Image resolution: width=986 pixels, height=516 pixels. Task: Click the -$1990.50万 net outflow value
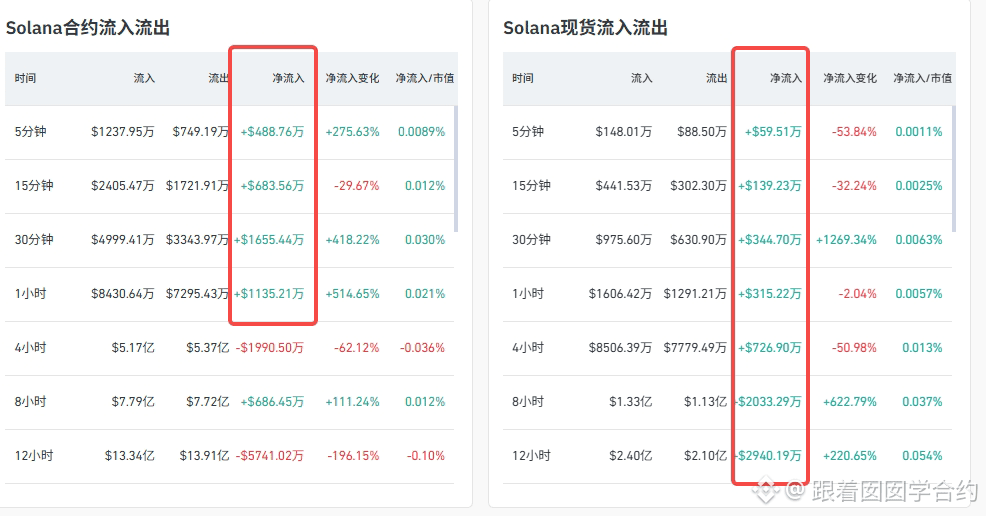[x=270, y=348]
